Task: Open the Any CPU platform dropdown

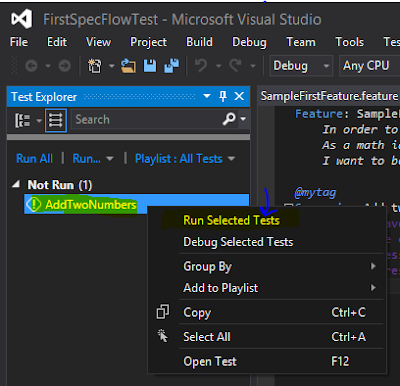Action: [x=369, y=66]
